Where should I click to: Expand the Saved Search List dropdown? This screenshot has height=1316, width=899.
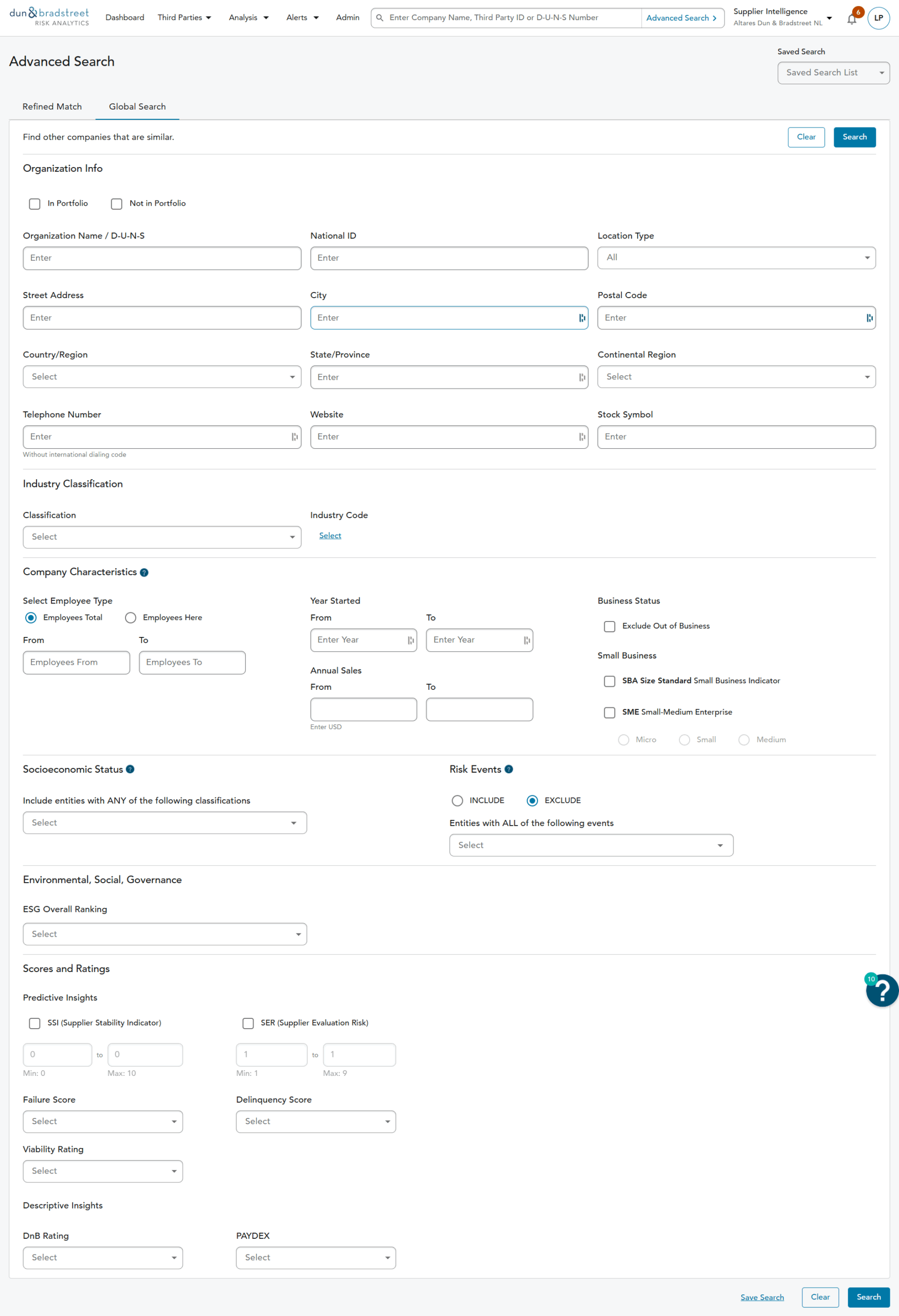833,73
